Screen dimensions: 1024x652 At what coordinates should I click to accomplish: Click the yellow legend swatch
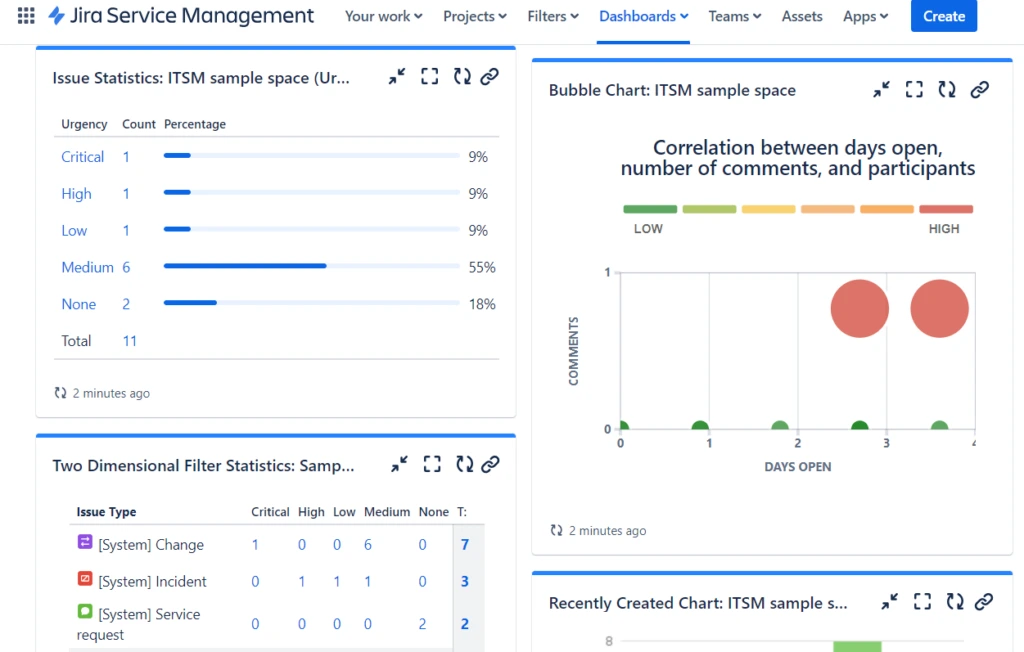click(x=768, y=209)
